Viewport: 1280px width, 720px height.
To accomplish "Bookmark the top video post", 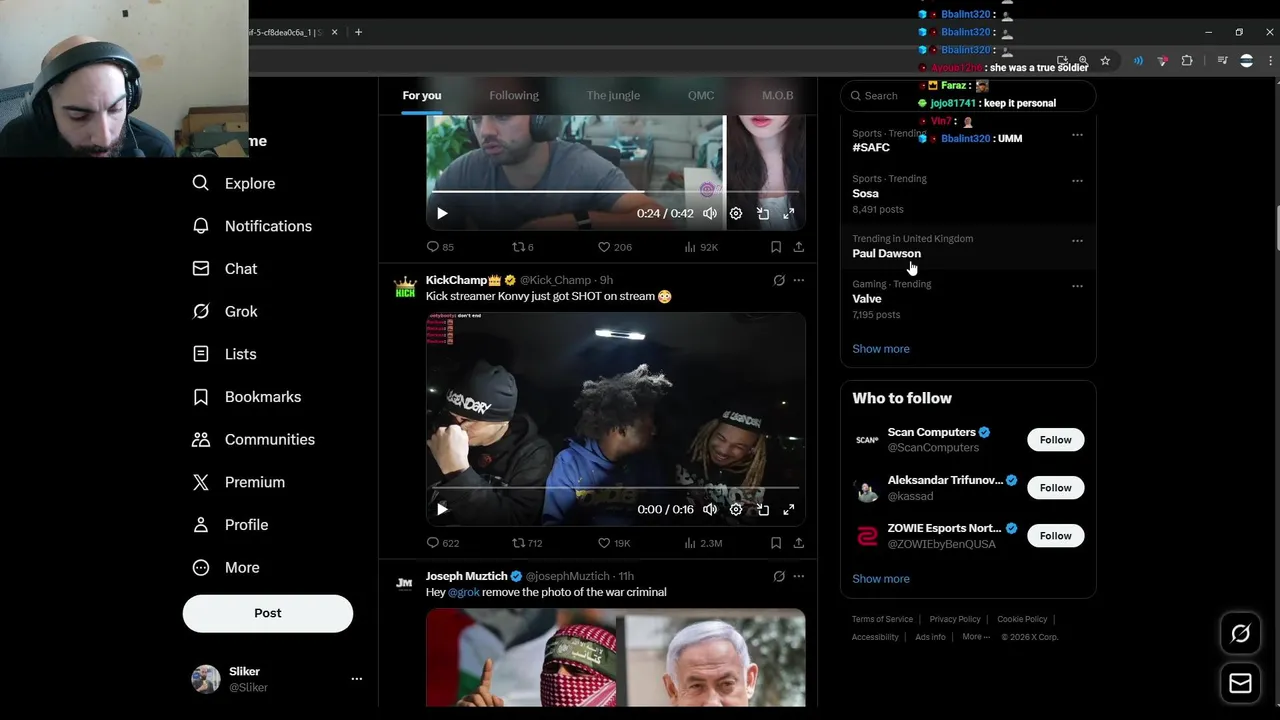I will point(776,247).
